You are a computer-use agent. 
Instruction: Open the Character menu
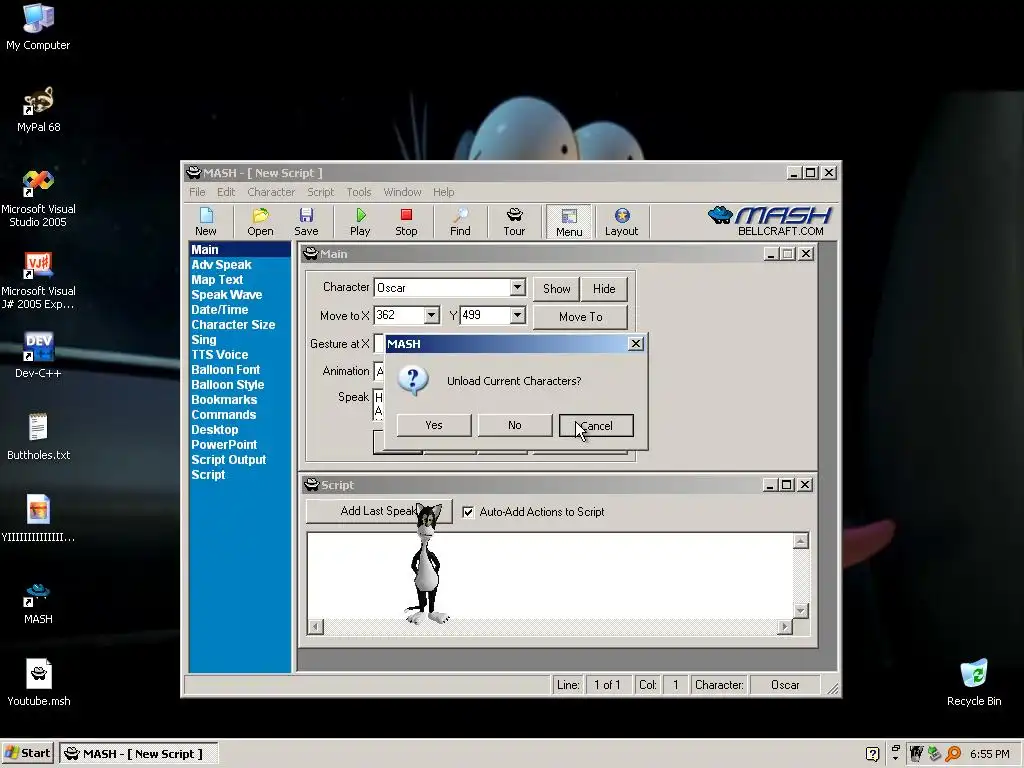[271, 192]
